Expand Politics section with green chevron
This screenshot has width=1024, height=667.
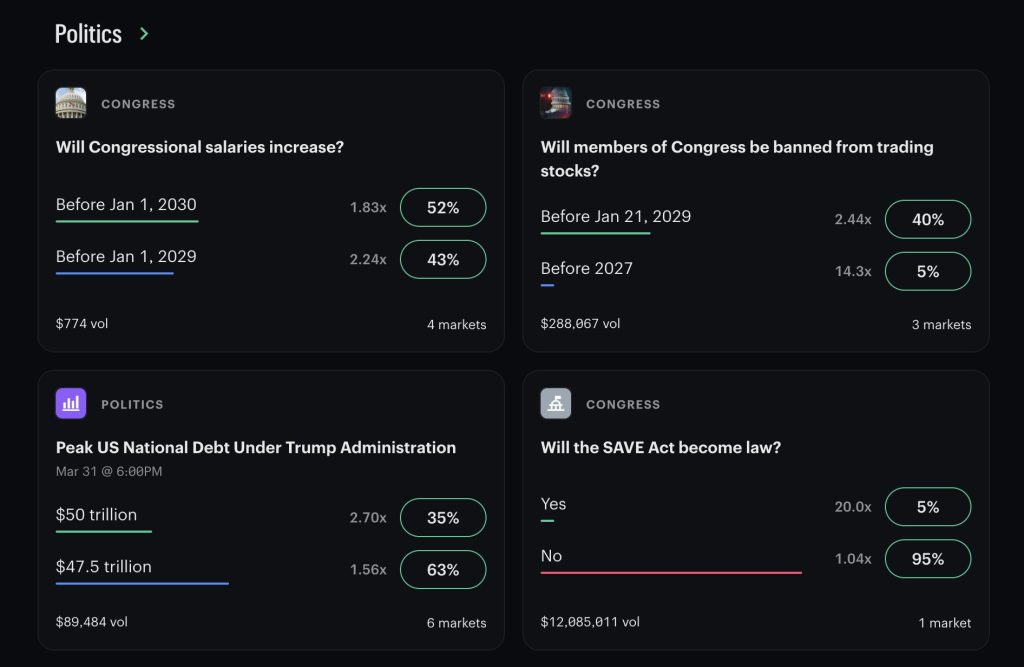tap(144, 34)
